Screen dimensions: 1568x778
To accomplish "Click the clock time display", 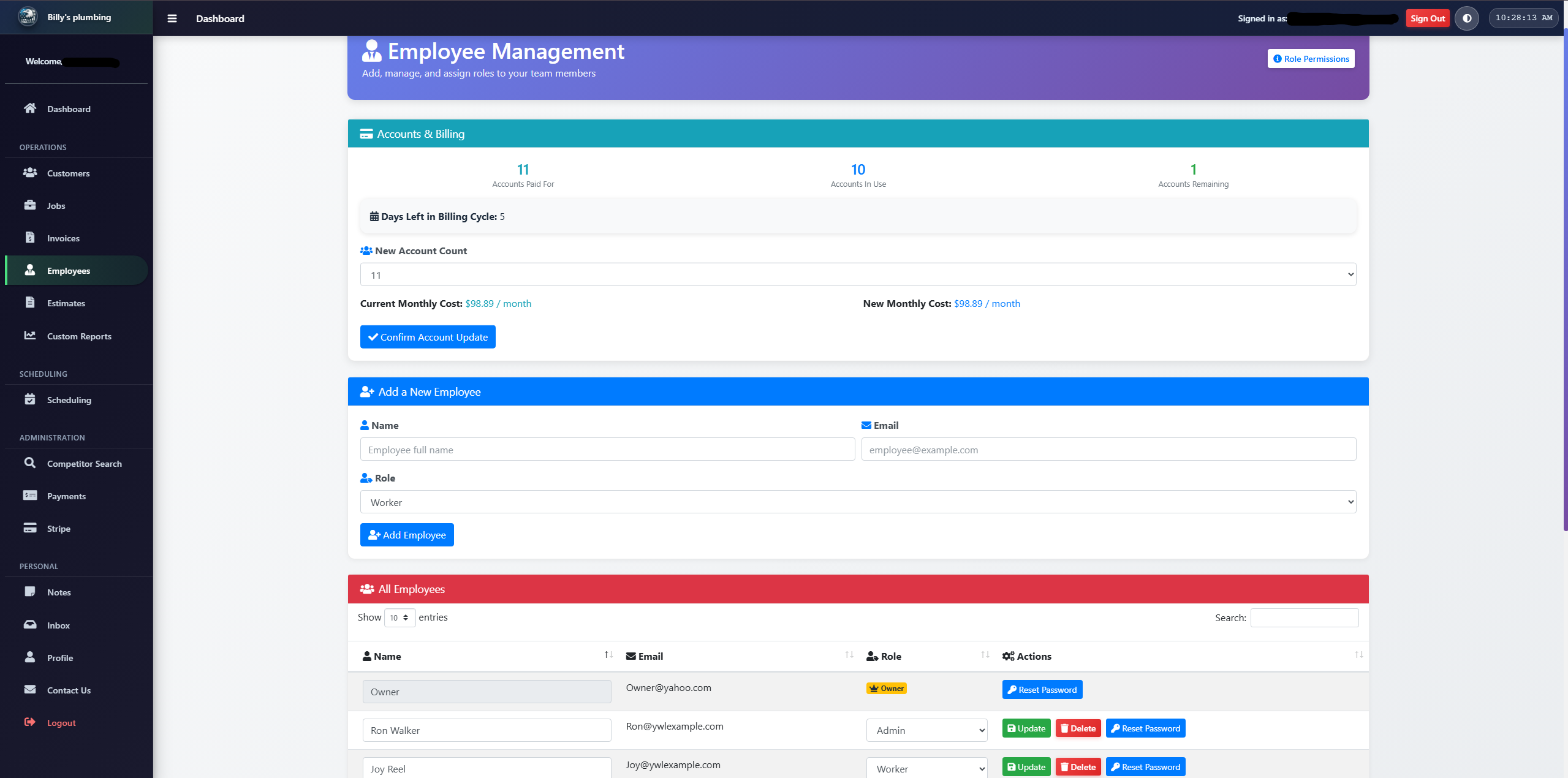I will pos(1523,18).
